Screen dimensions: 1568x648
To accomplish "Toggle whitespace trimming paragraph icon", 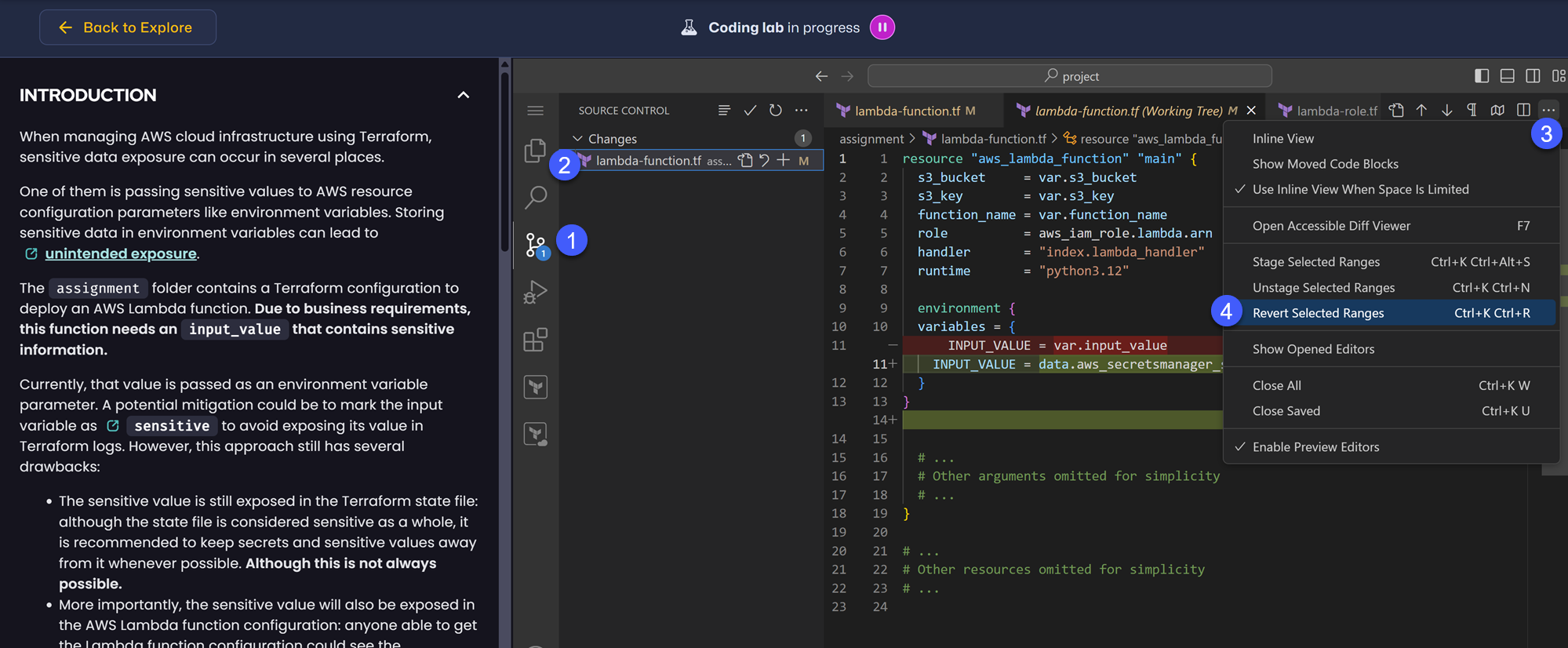I will 1472,111.
